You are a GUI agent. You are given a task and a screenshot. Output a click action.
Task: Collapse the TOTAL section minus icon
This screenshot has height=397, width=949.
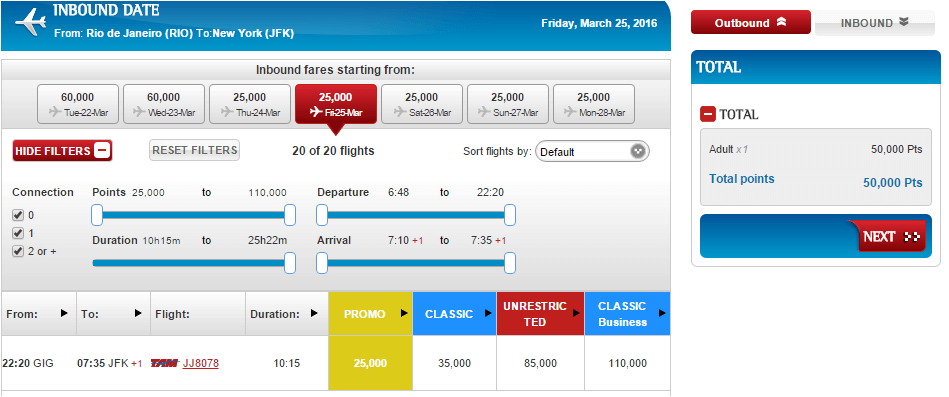point(708,114)
